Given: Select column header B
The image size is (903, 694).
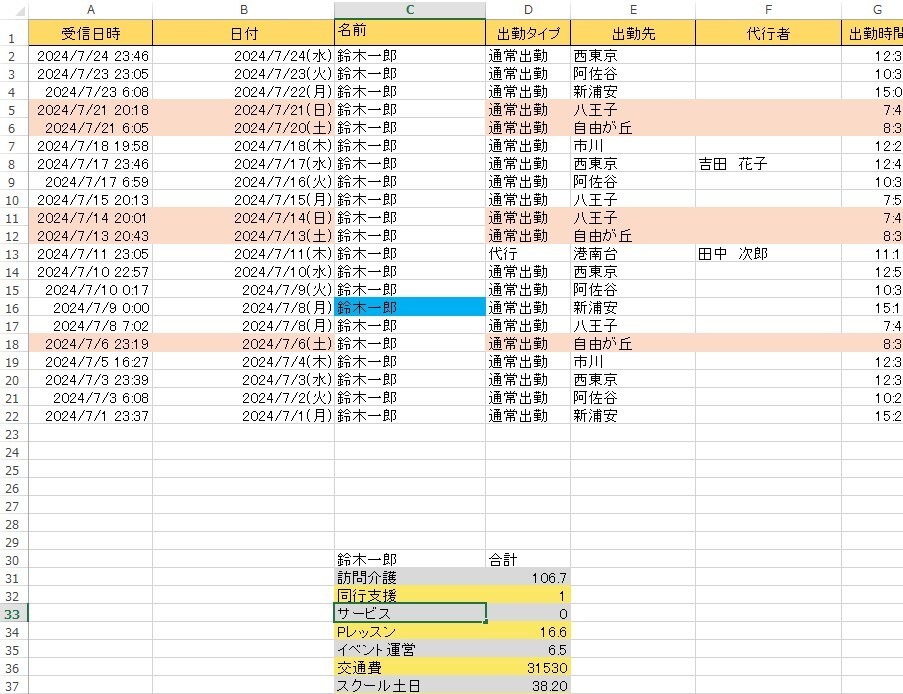Looking at the screenshot, I should (244, 9).
